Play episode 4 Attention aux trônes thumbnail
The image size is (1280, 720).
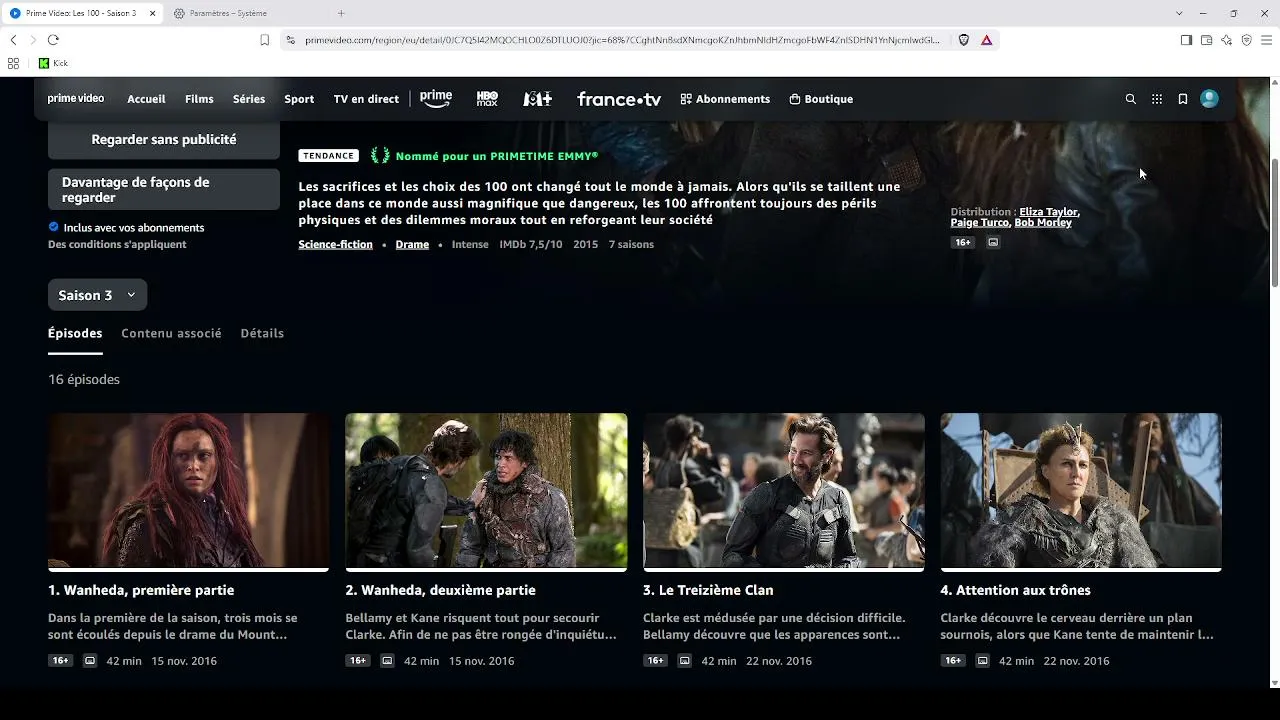[1081, 491]
